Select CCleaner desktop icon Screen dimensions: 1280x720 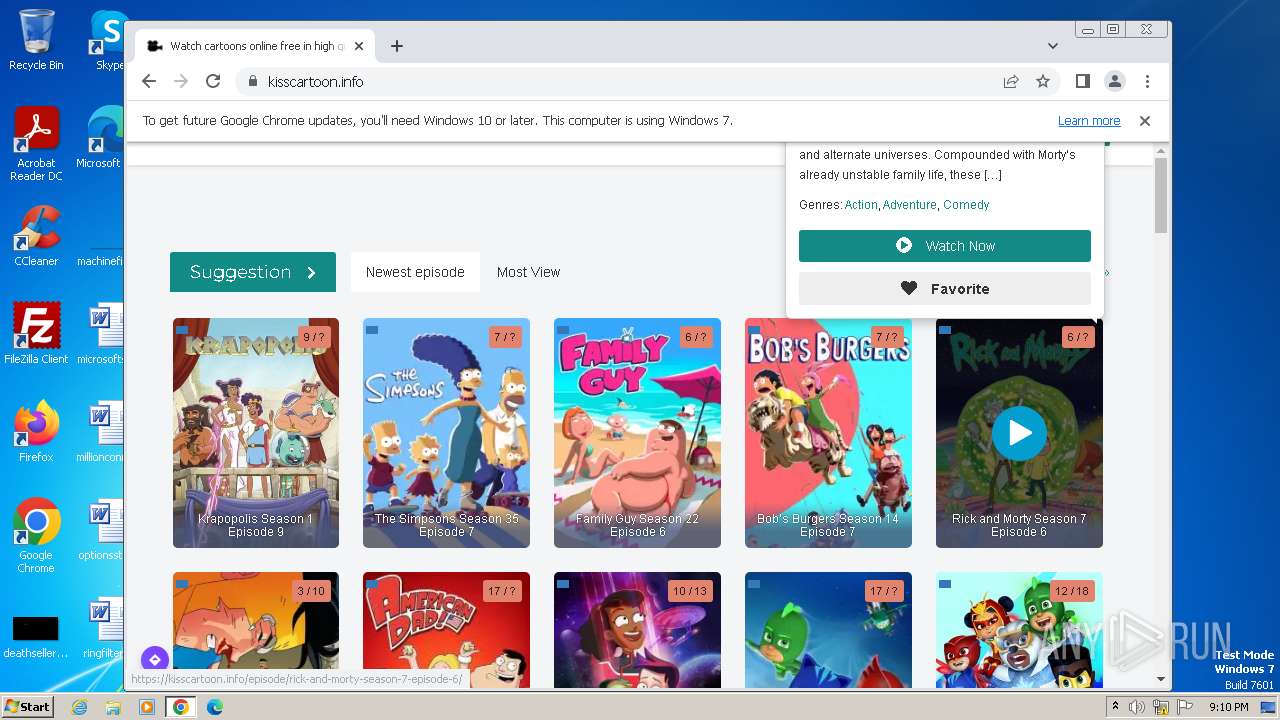[36, 237]
